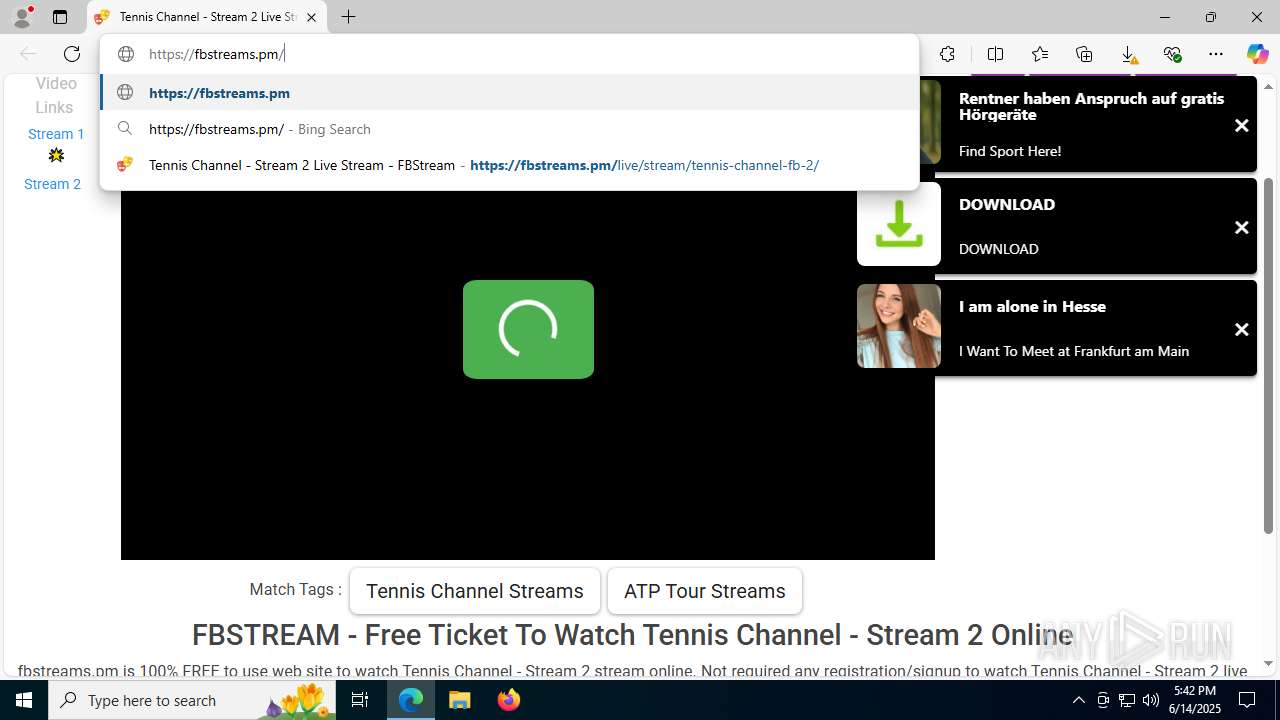The width and height of the screenshot is (1280, 720).
Task: Open the Stream 2 link
Action: coord(52,184)
